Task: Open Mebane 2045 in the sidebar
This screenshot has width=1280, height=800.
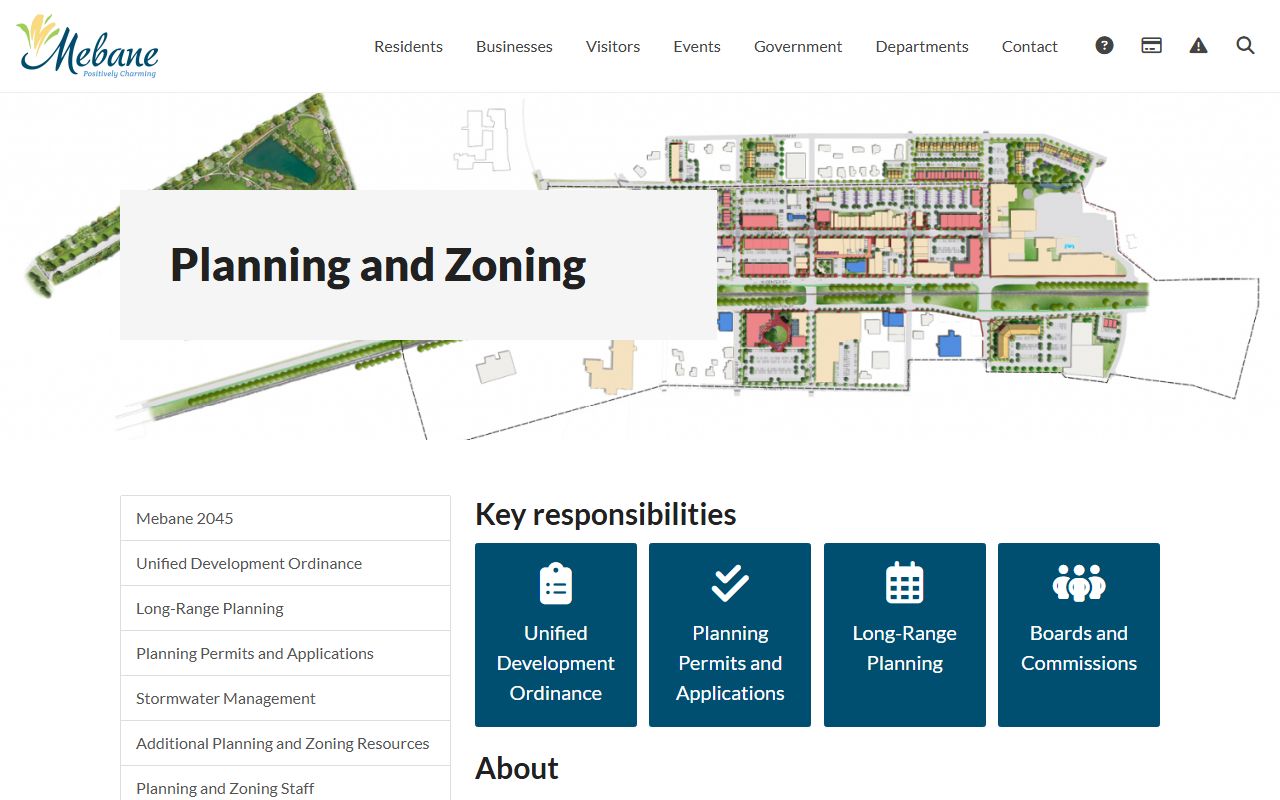Action: [x=285, y=518]
